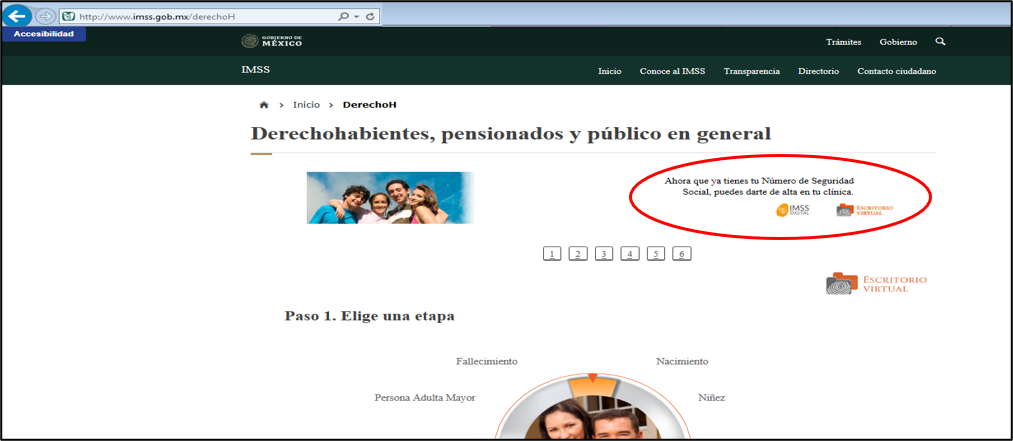1013x441 pixels.
Task: Click the 'Paso 1. Elige una etapa' heading
Action: coord(370,316)
